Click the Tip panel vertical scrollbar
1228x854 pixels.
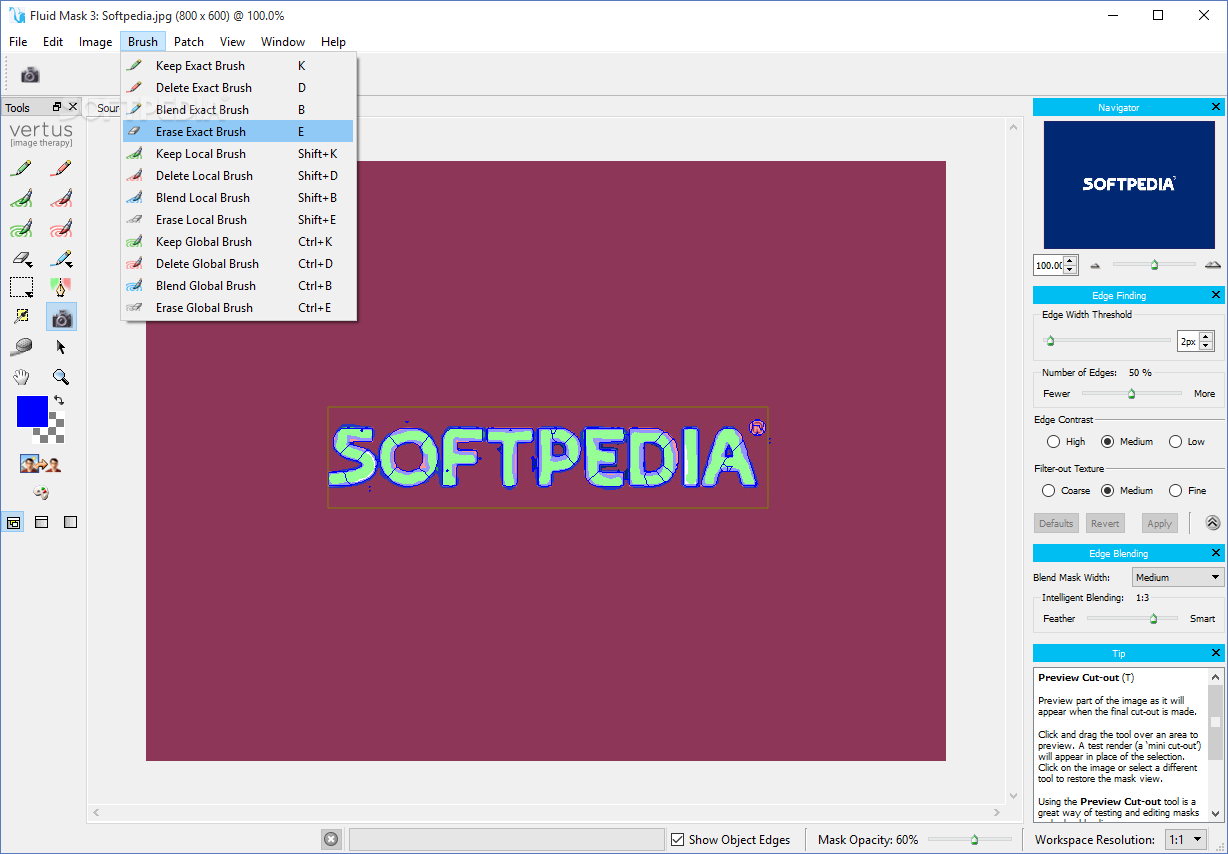tap(1215, 744)
